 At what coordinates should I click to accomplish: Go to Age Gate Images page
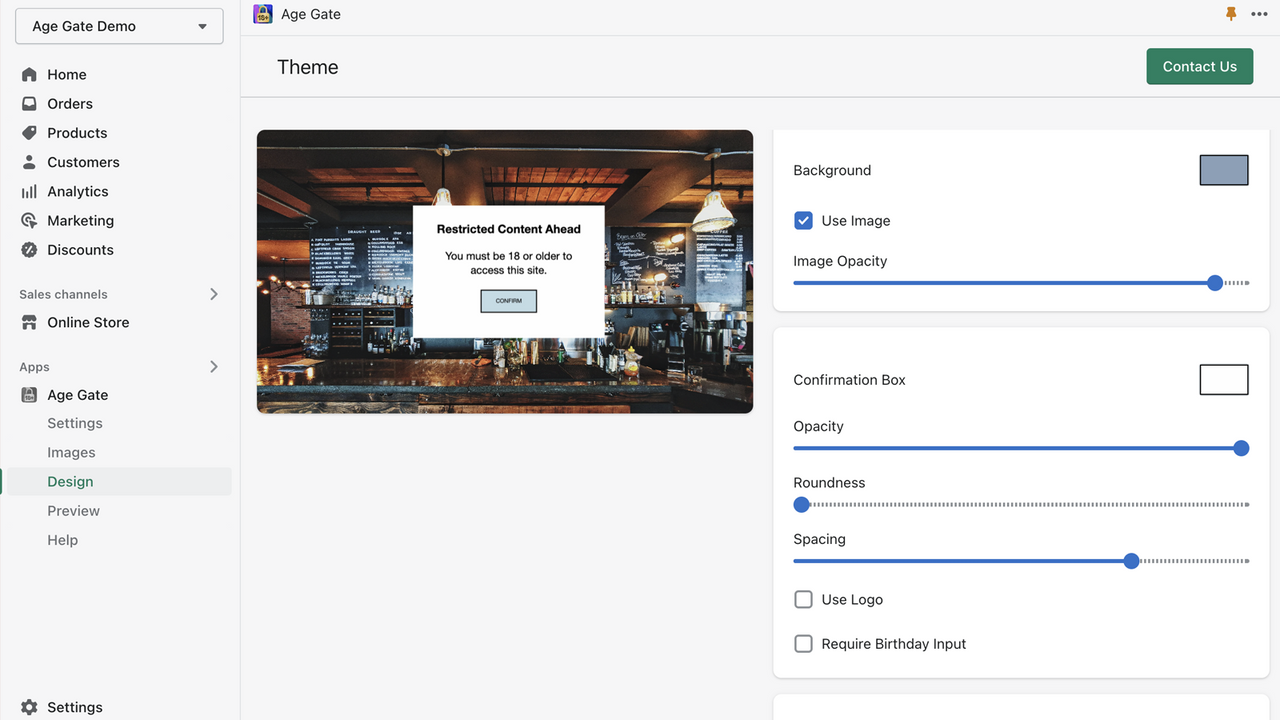71,452
